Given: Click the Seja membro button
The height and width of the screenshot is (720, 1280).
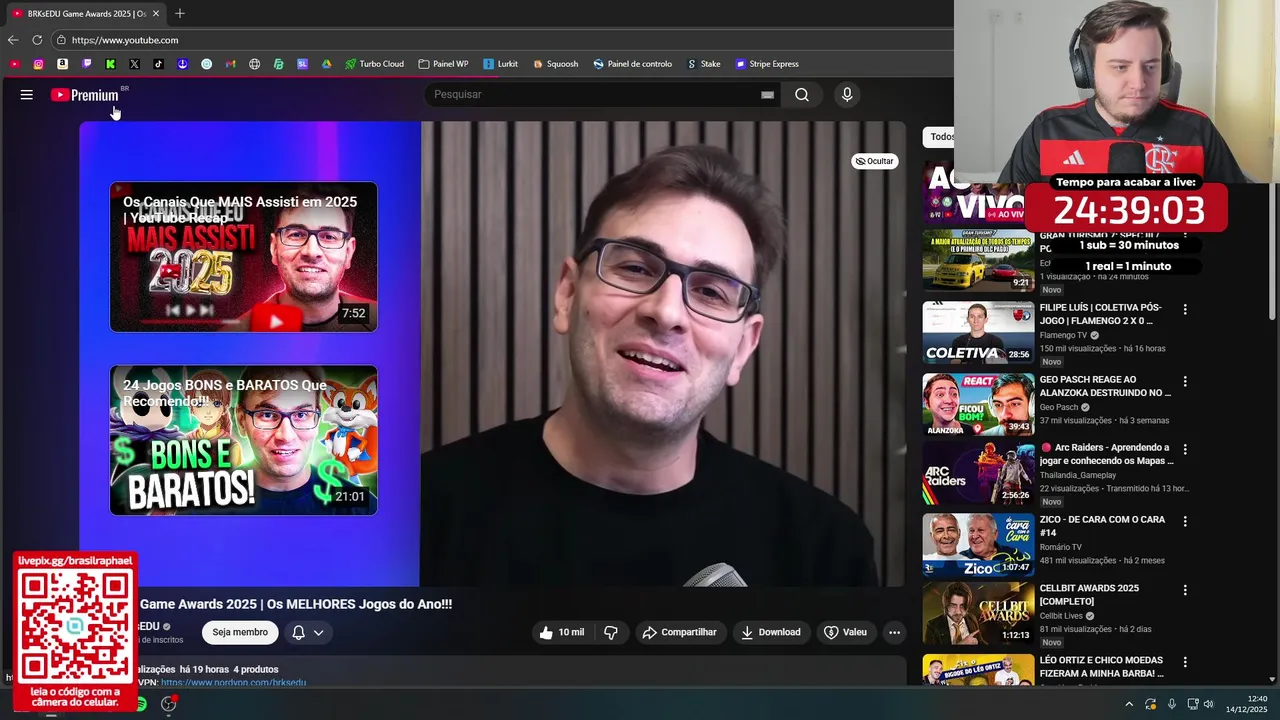Looking at the screenshot, I should (240, 632).
